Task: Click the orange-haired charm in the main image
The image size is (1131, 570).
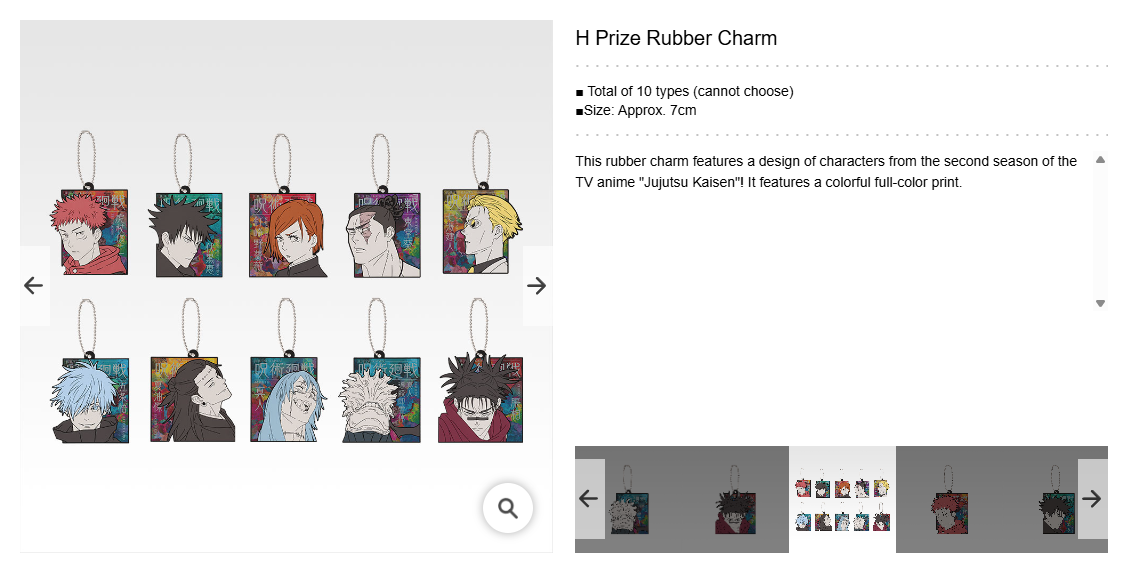Action: point(284,235)
